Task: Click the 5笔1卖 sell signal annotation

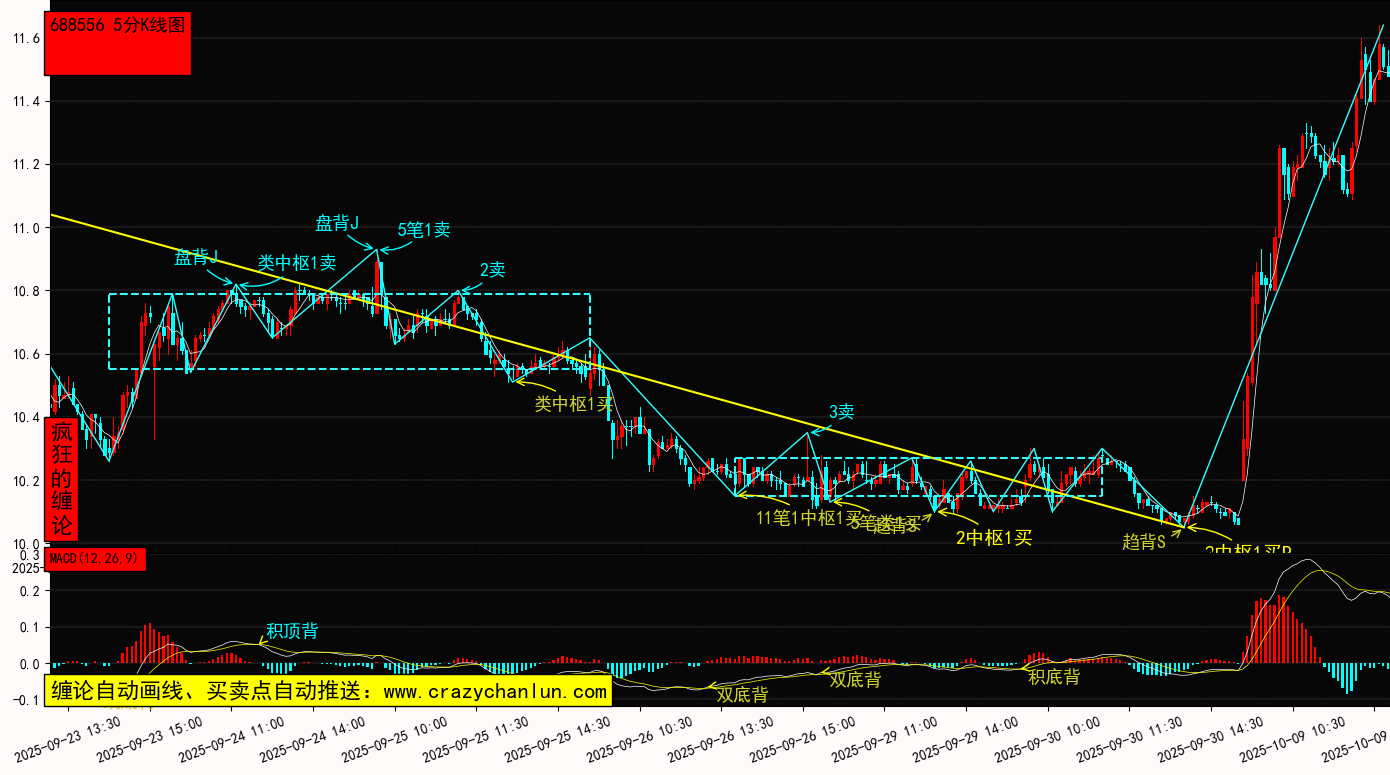Action: [424, 229]
